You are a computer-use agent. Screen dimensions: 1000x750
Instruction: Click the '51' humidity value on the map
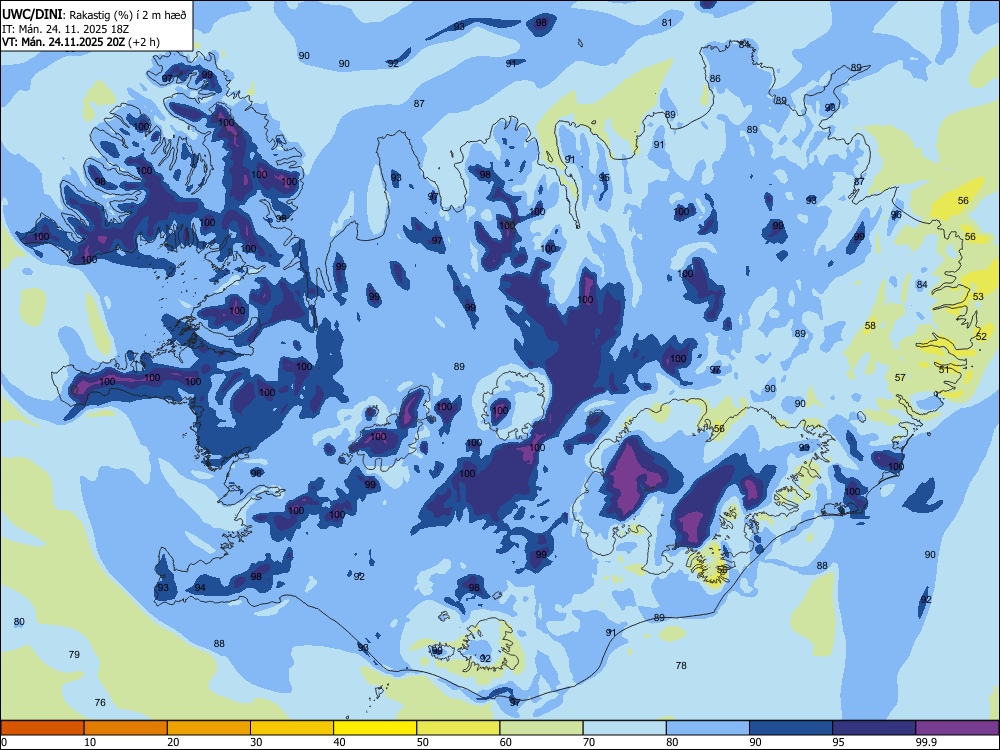tap(944, 369)
